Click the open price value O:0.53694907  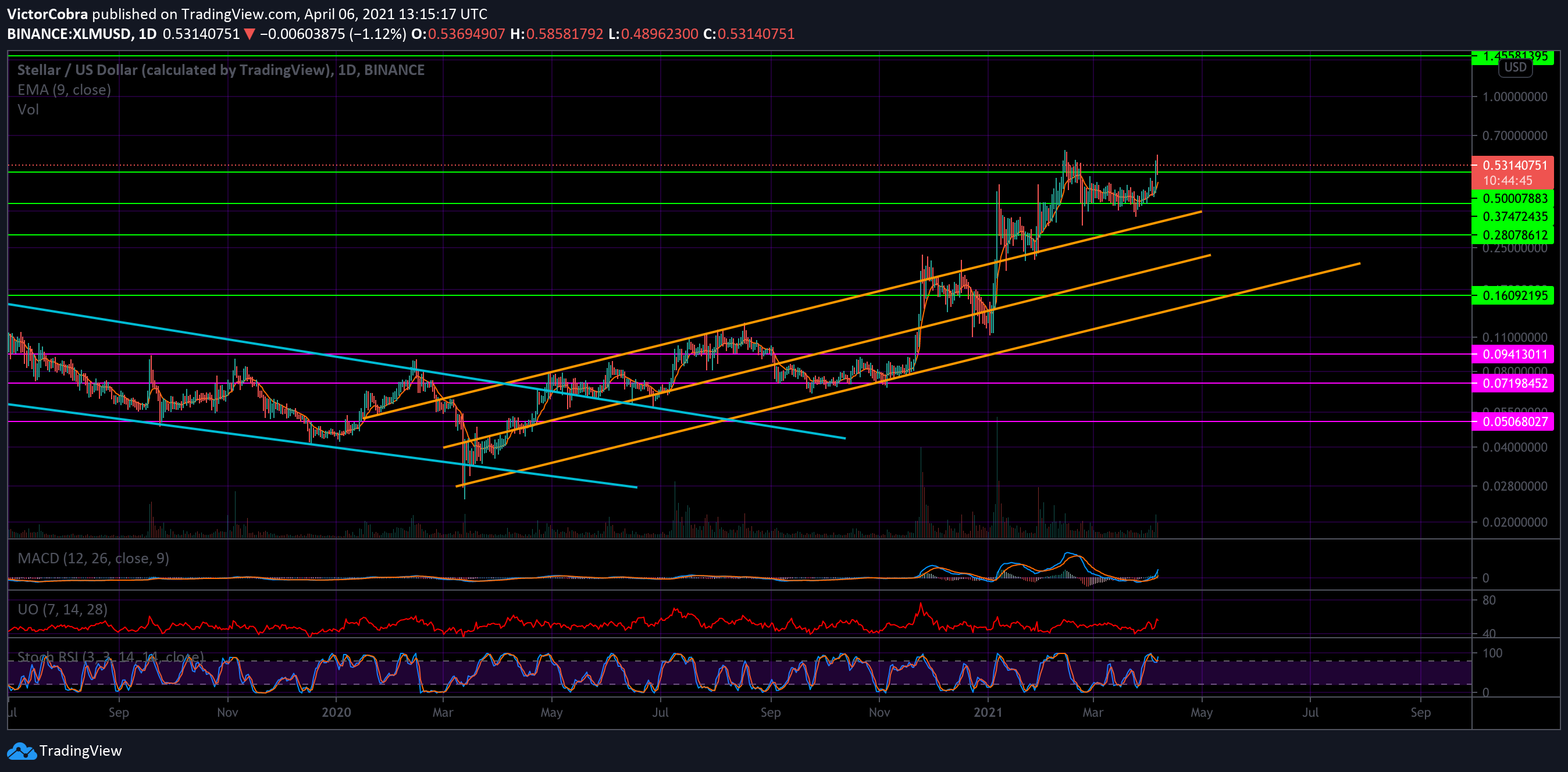pos(458,34)
